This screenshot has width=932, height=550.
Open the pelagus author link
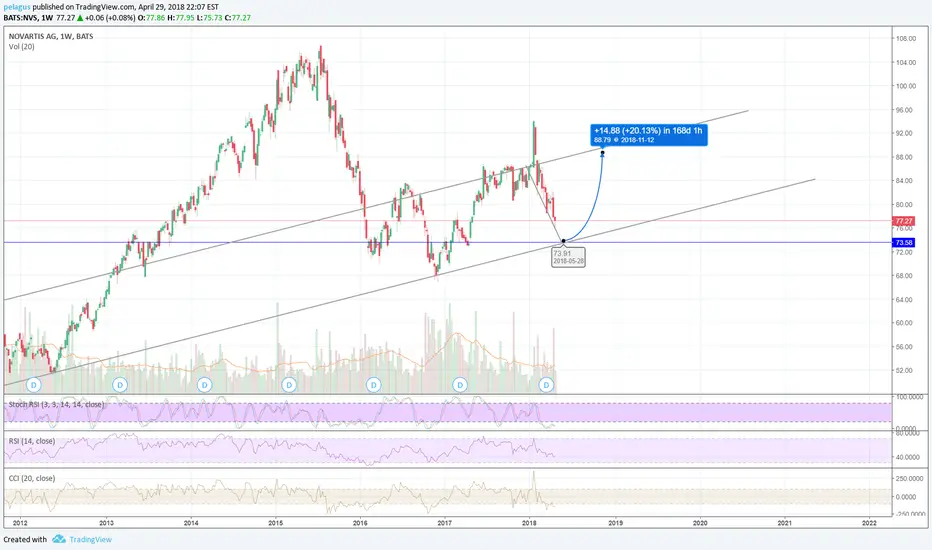coord(17,7)
